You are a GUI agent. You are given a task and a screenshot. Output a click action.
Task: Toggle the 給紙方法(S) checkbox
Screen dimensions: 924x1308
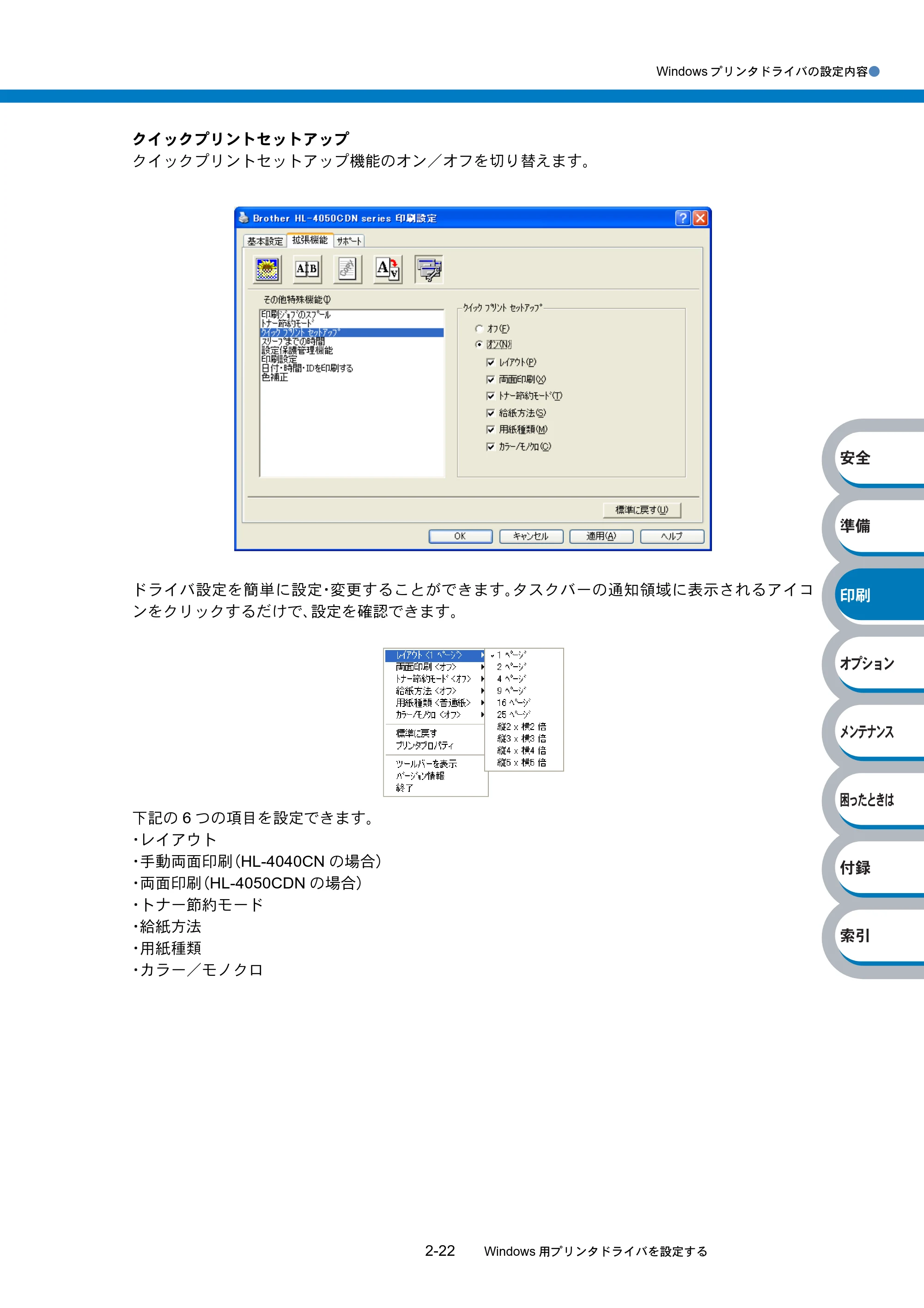click(491, 413)
